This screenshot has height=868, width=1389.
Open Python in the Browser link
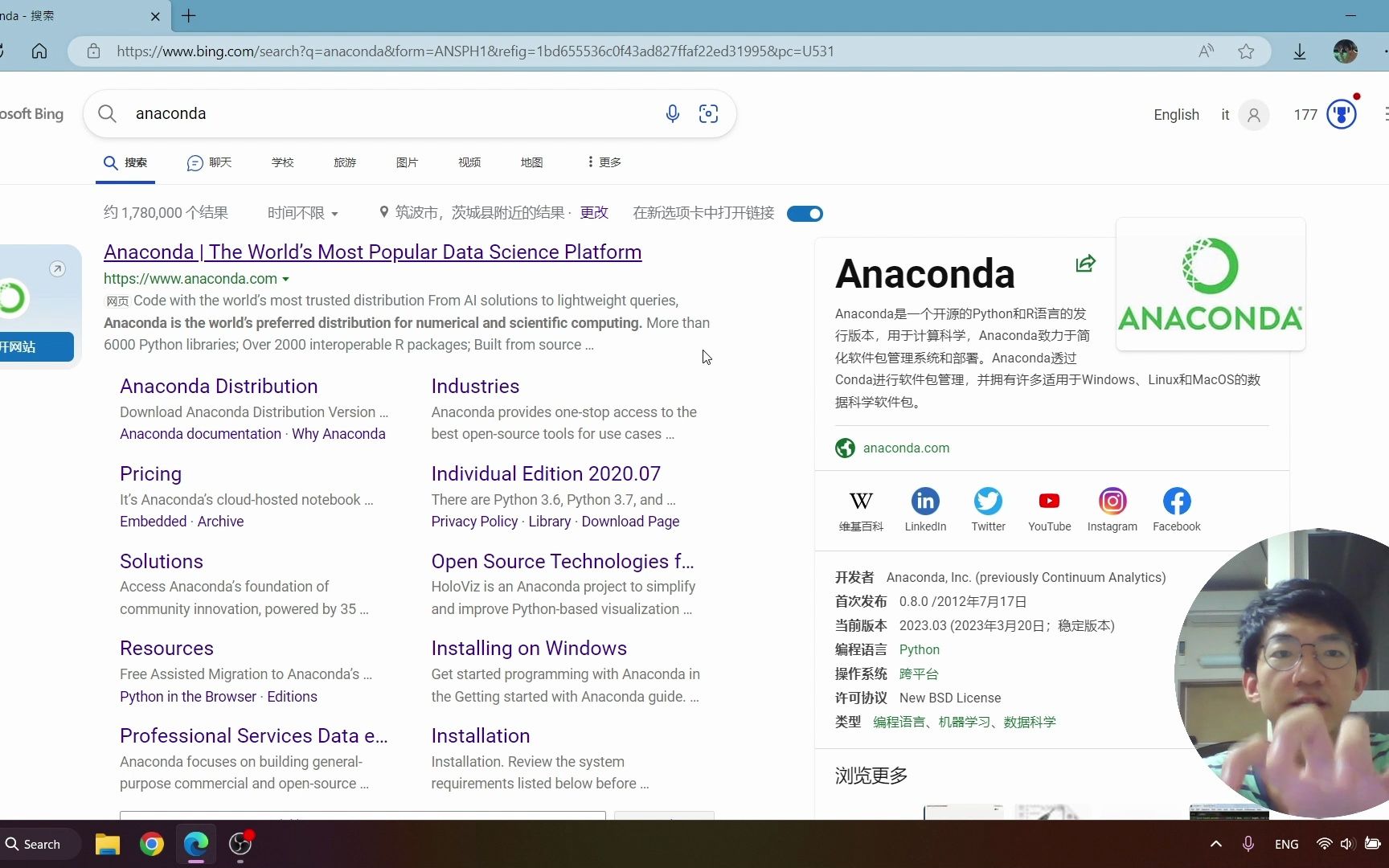(188, 697)
